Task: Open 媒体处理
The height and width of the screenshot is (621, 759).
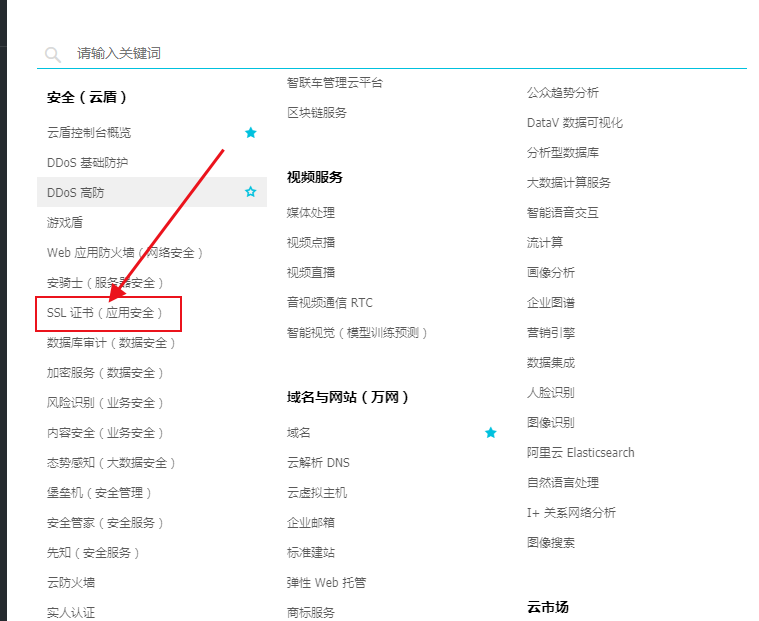Action: click(x=311, y=212)
